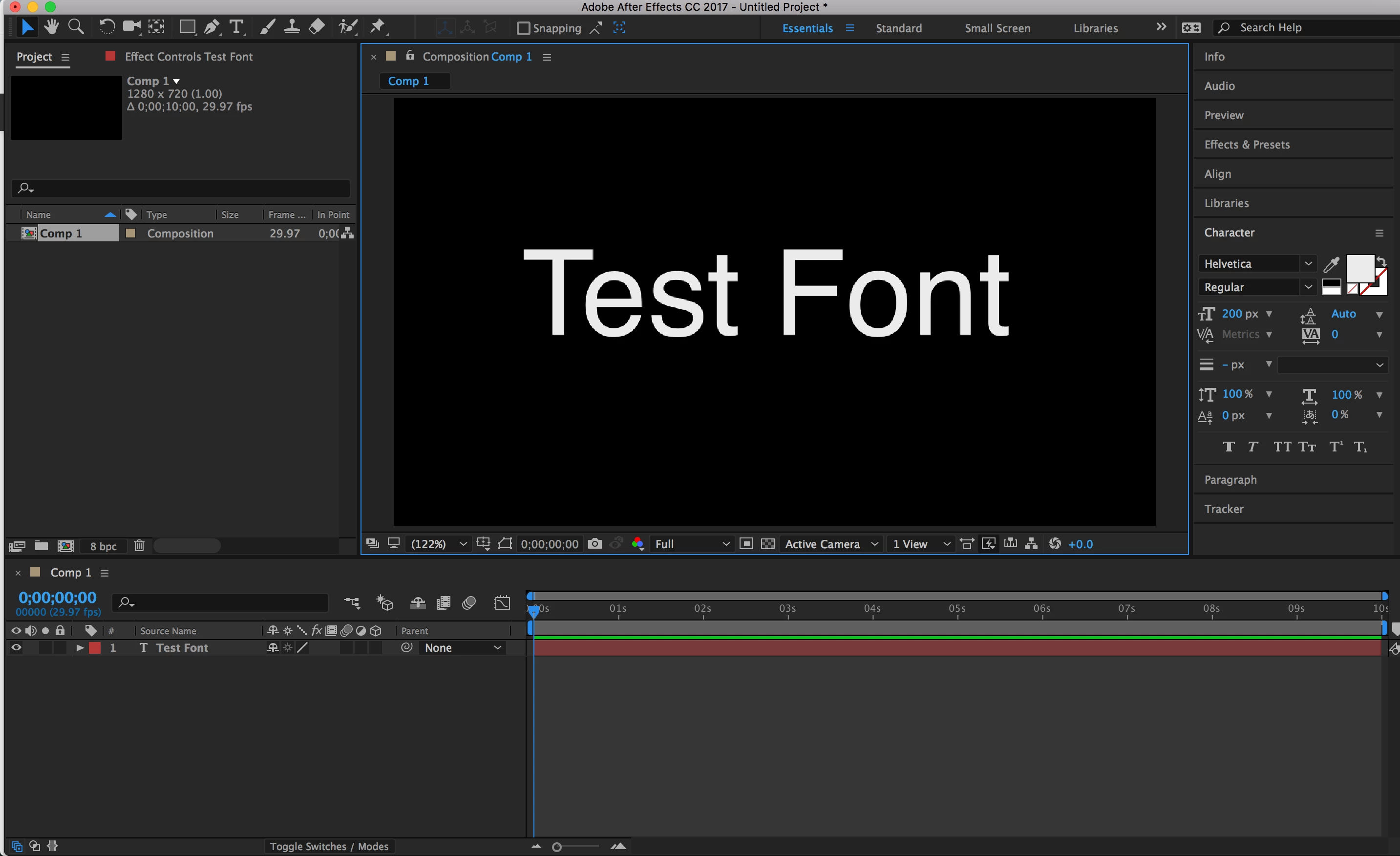
Task: Expand the Test Font layer properties
Action: click(80, 647)
